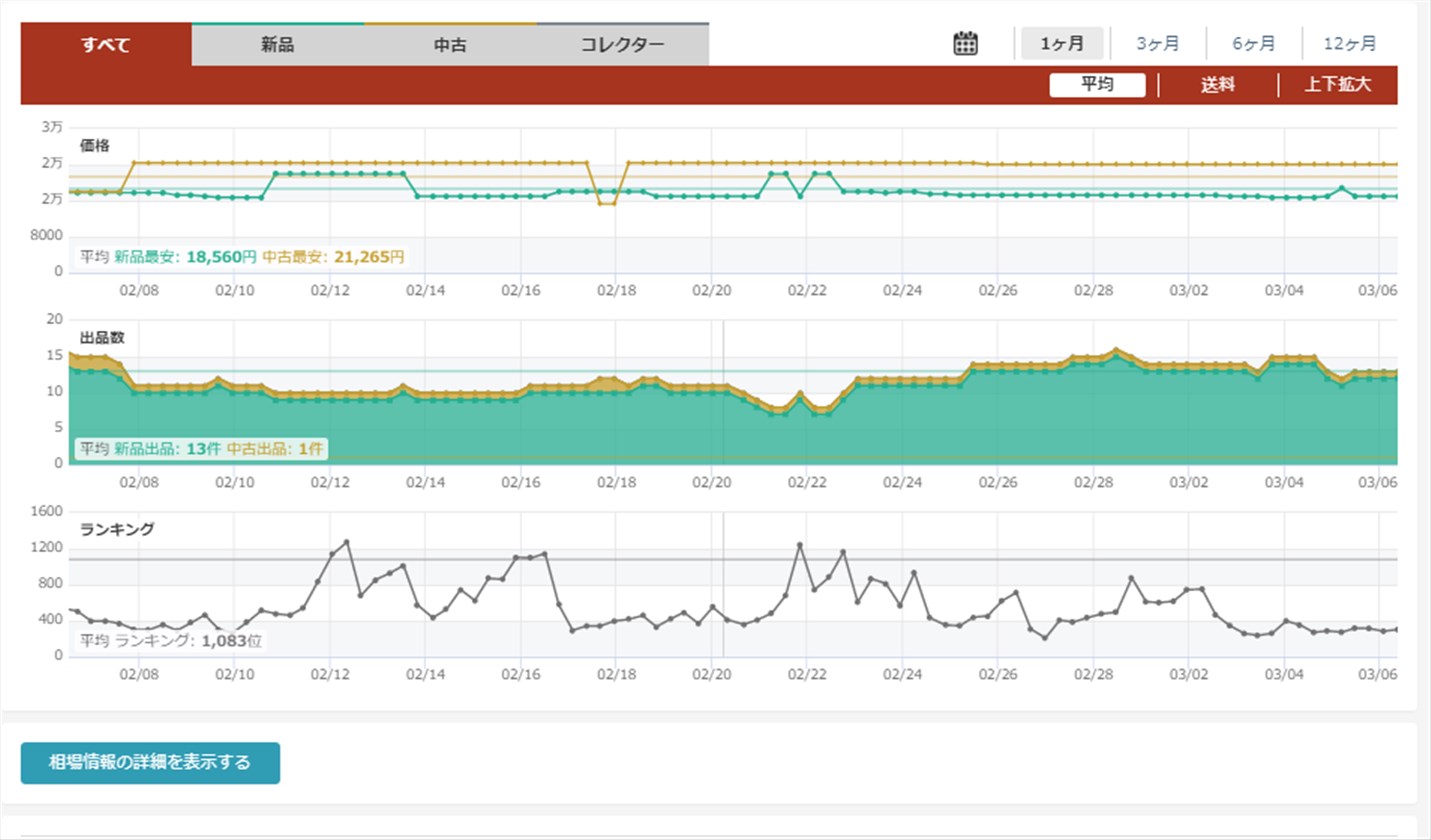Change range to 6ヶ月

coord(1253,44)
